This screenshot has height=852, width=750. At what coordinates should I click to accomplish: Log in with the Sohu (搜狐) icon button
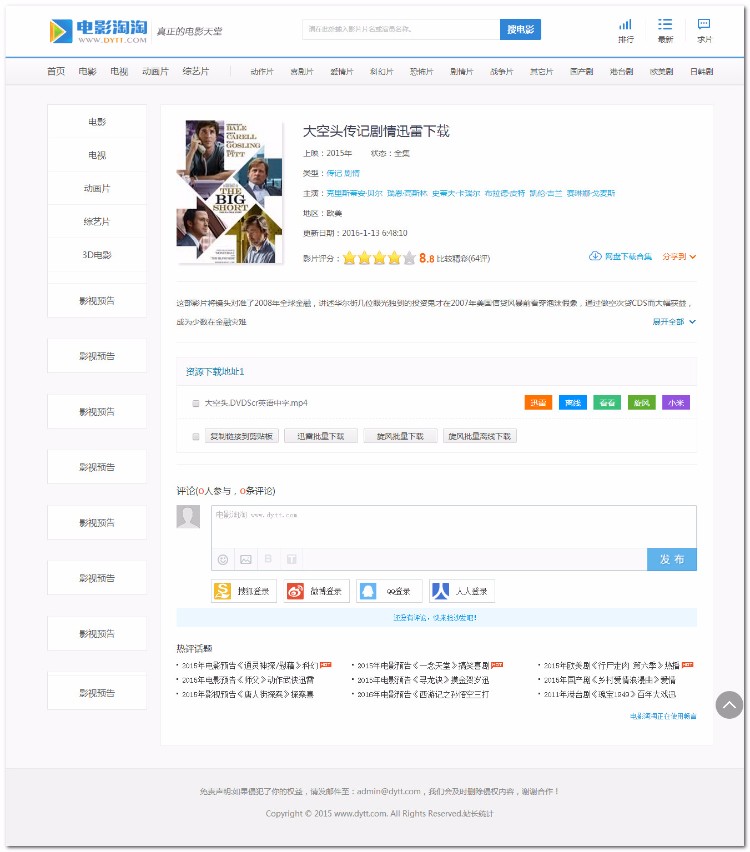(x=244, y=591)
